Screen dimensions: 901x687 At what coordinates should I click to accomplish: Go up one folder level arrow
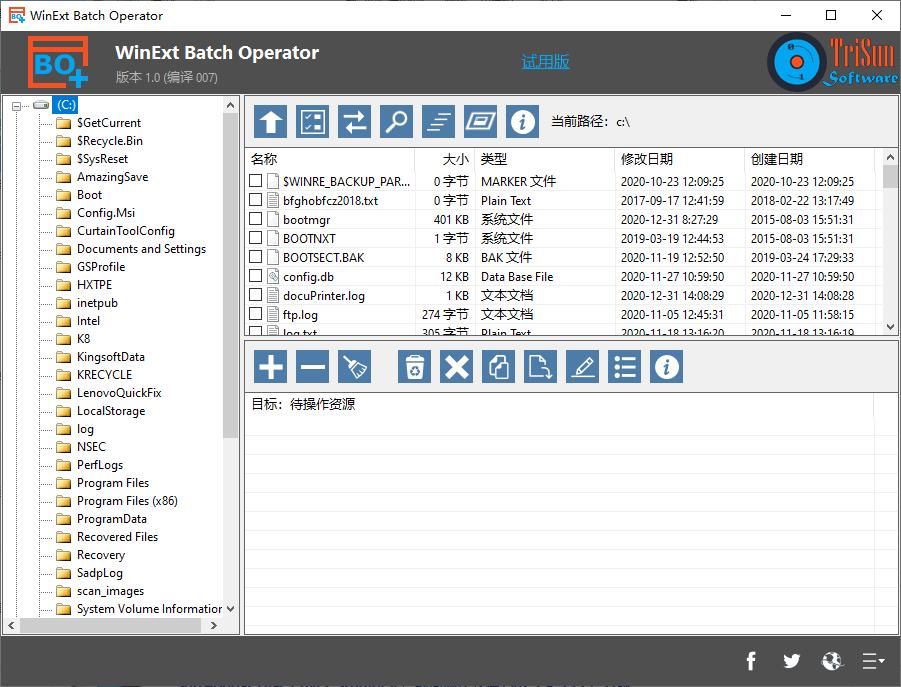270,121
